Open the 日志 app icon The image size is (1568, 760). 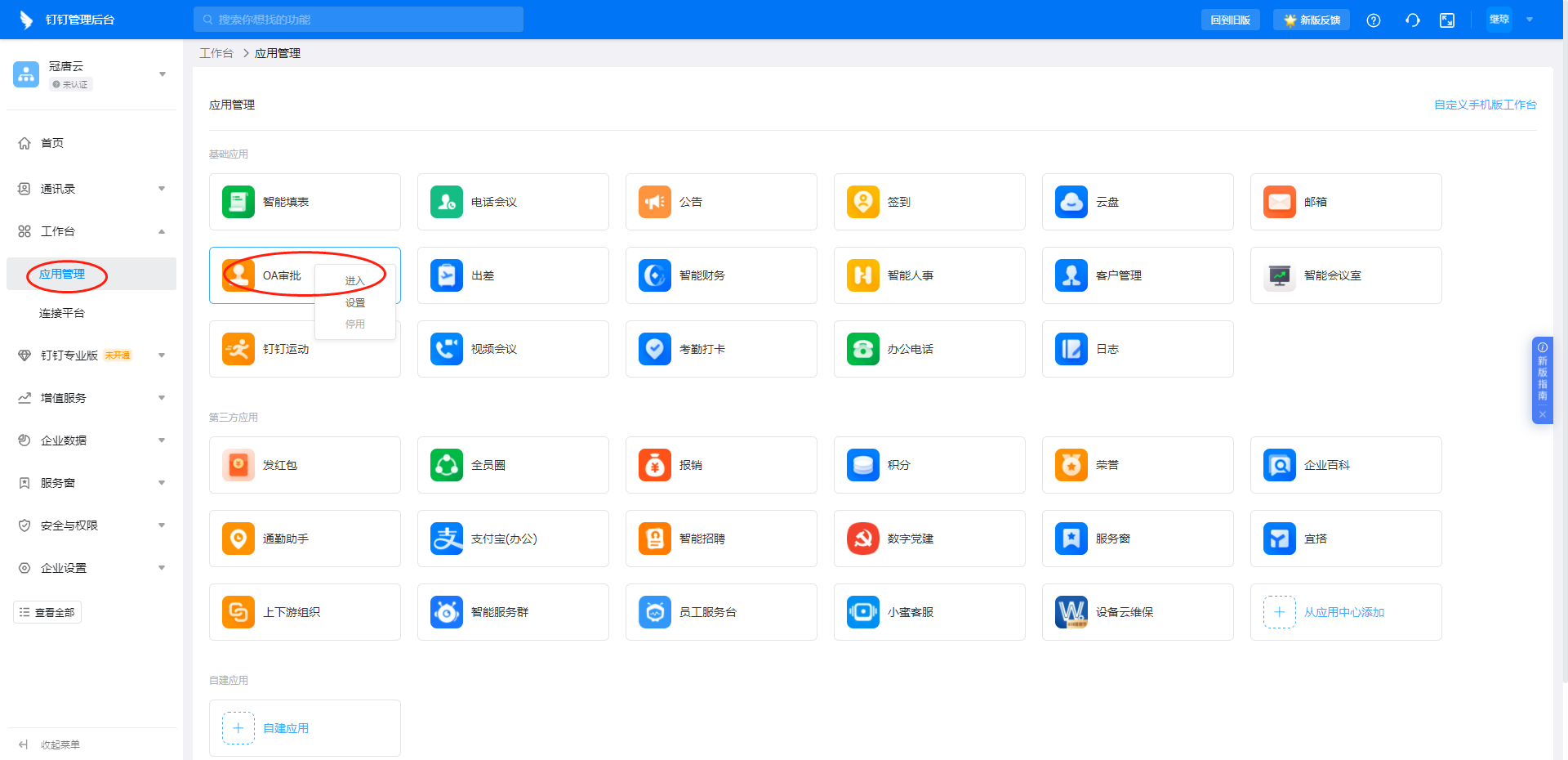(x=1071, y=349)
